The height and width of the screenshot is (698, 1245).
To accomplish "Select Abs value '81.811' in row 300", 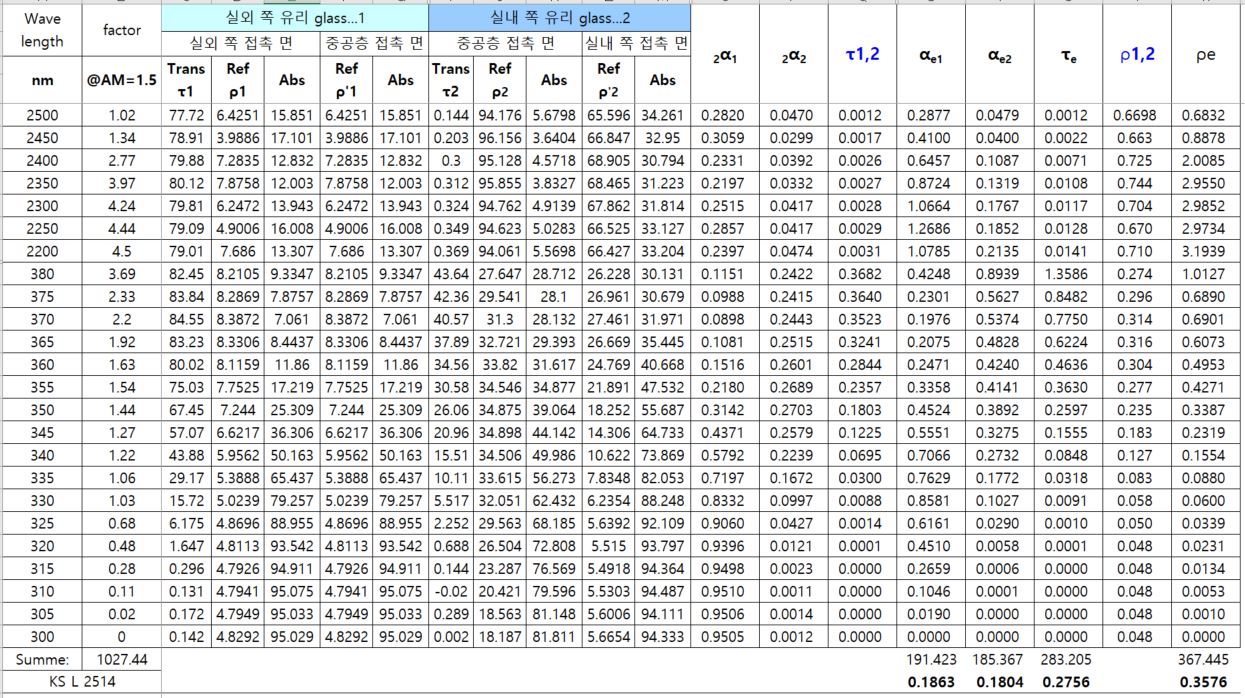I will click(554, 636).
